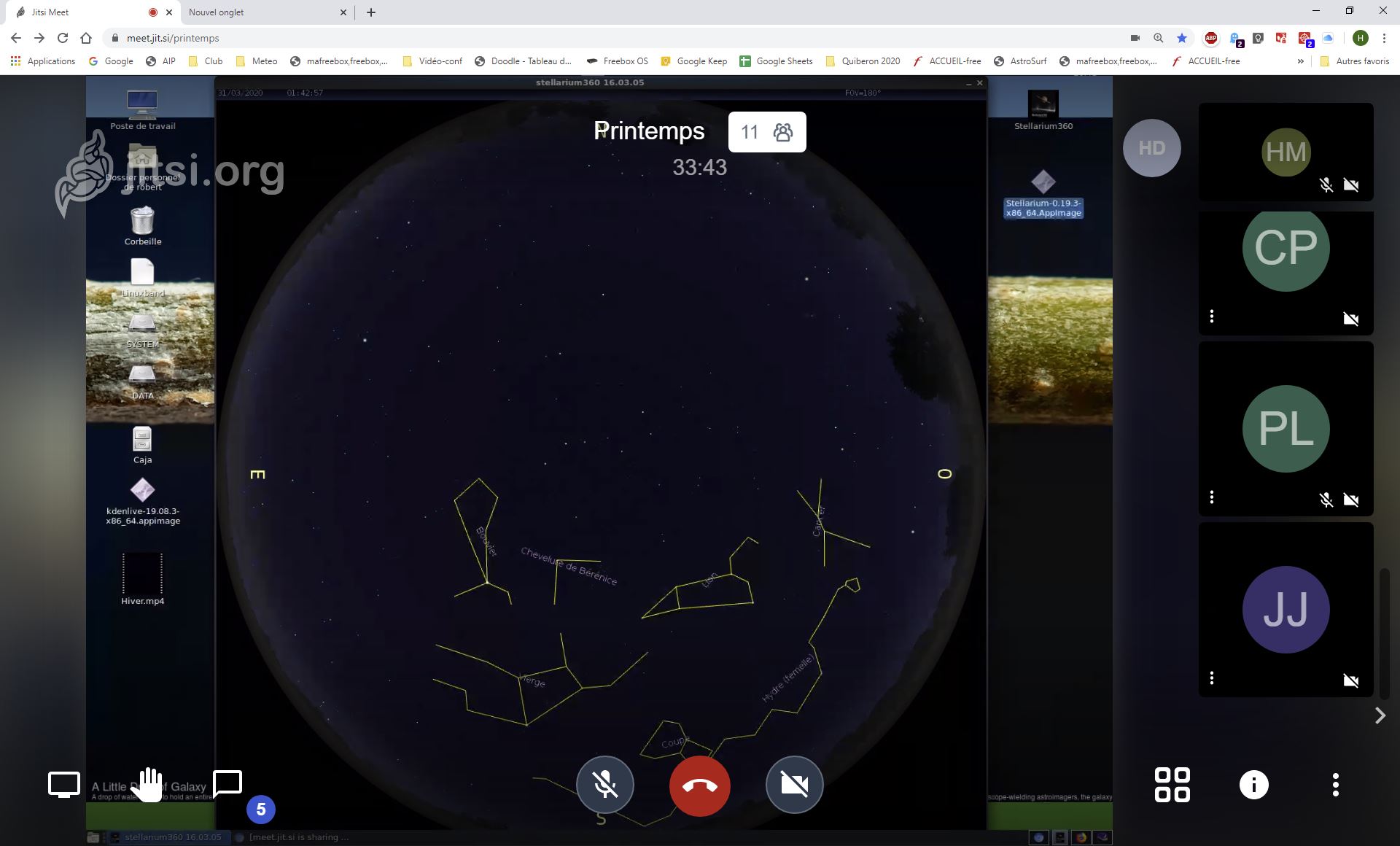Select HD participant avatar
Image resolution: width=1400 pixels, height=846 pixels.
tap(1152, 148)
